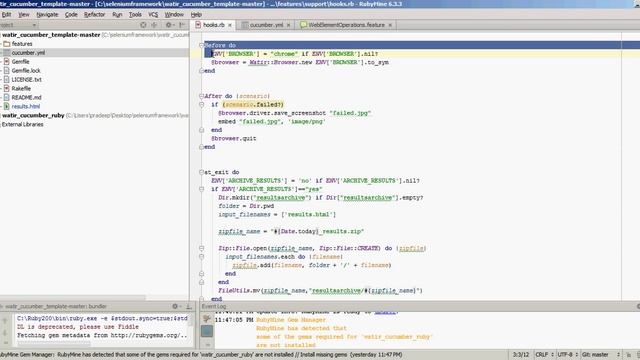640x360 pixels.
Task: Click Event Log settings wrench icon
Action: [x=207, y=319]
